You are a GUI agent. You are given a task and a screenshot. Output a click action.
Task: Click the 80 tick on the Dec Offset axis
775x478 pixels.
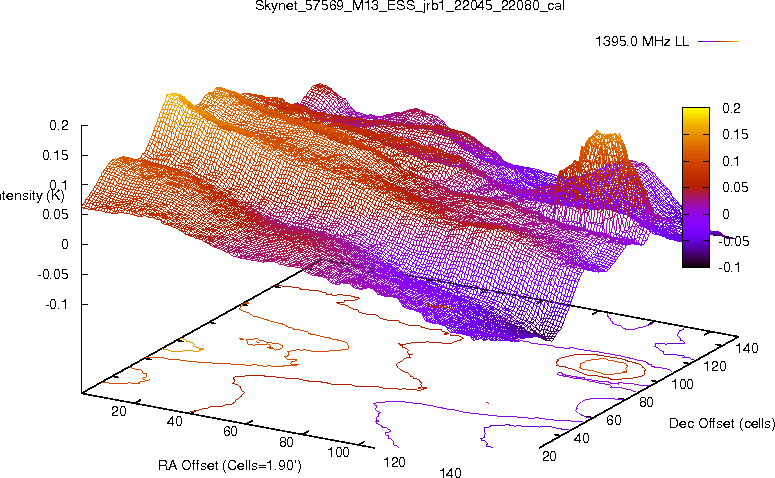pyautogui.click(x=646, y=402)
